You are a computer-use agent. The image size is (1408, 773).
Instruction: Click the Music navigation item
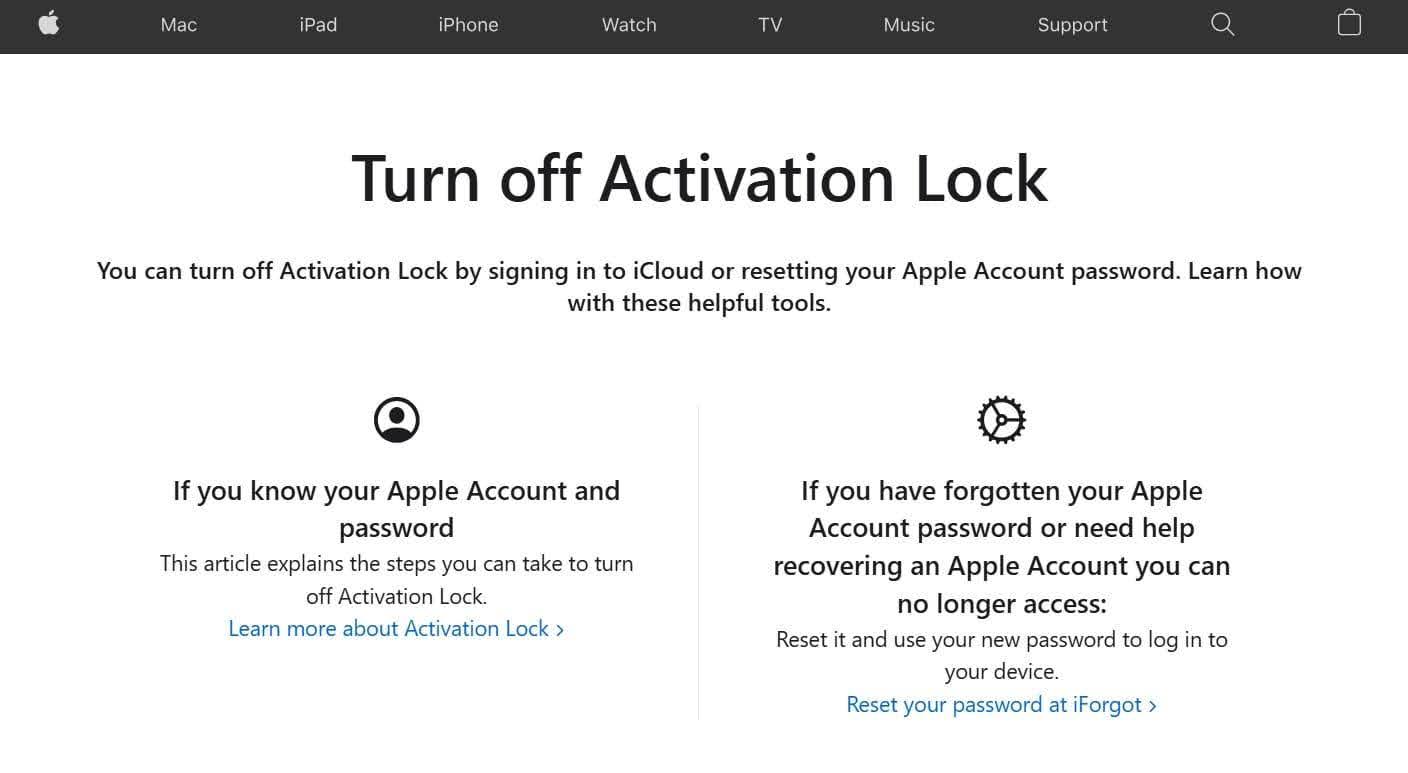pos(908,25)
